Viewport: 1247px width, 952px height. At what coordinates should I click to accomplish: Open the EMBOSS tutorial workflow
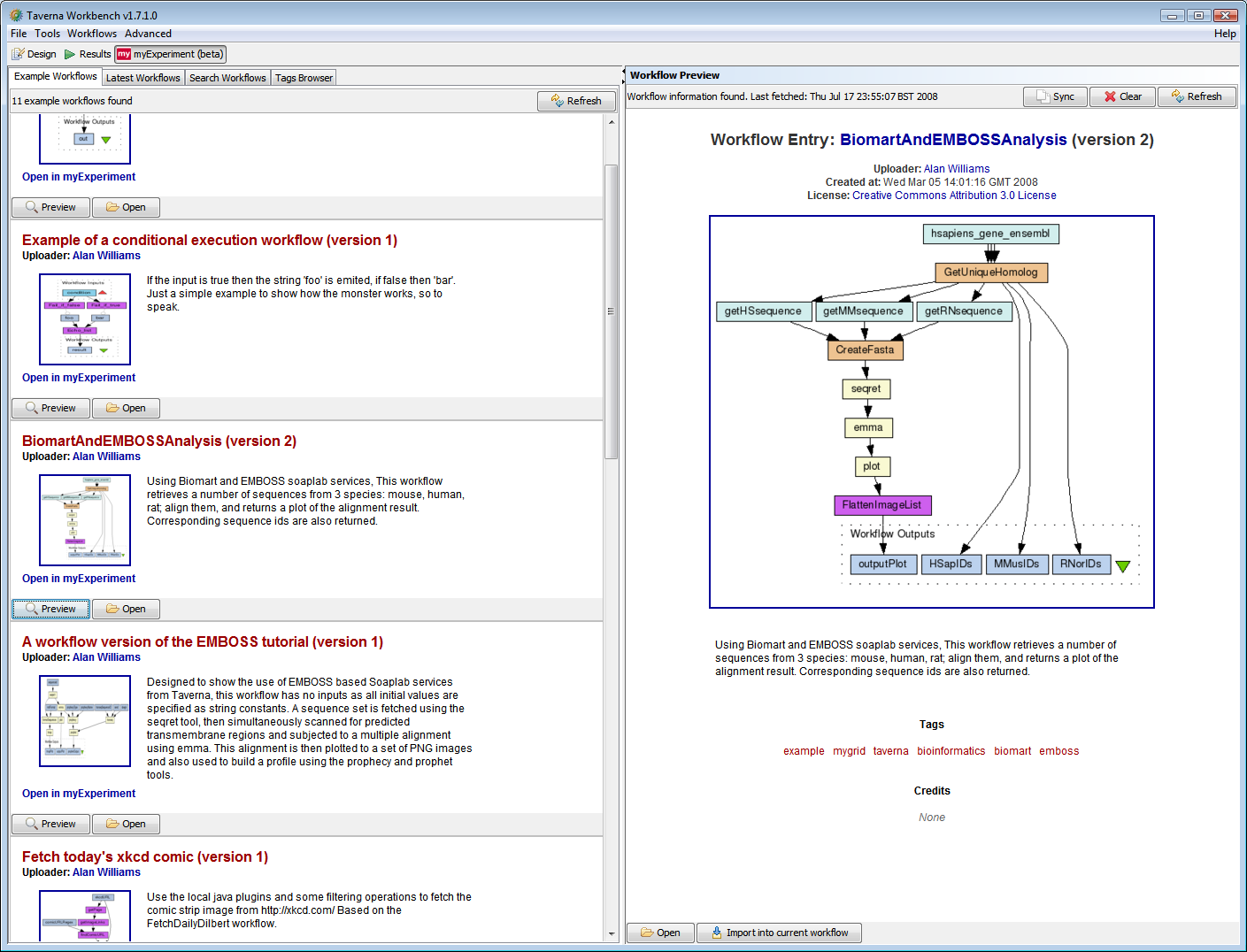[126, 824]
